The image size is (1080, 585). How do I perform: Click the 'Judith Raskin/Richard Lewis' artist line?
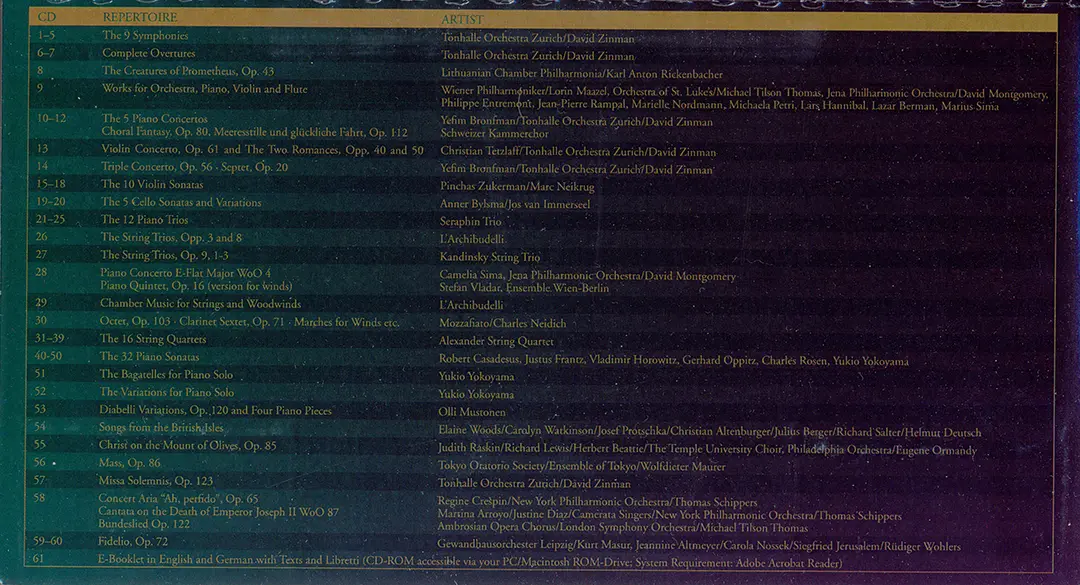click(707, 450)
